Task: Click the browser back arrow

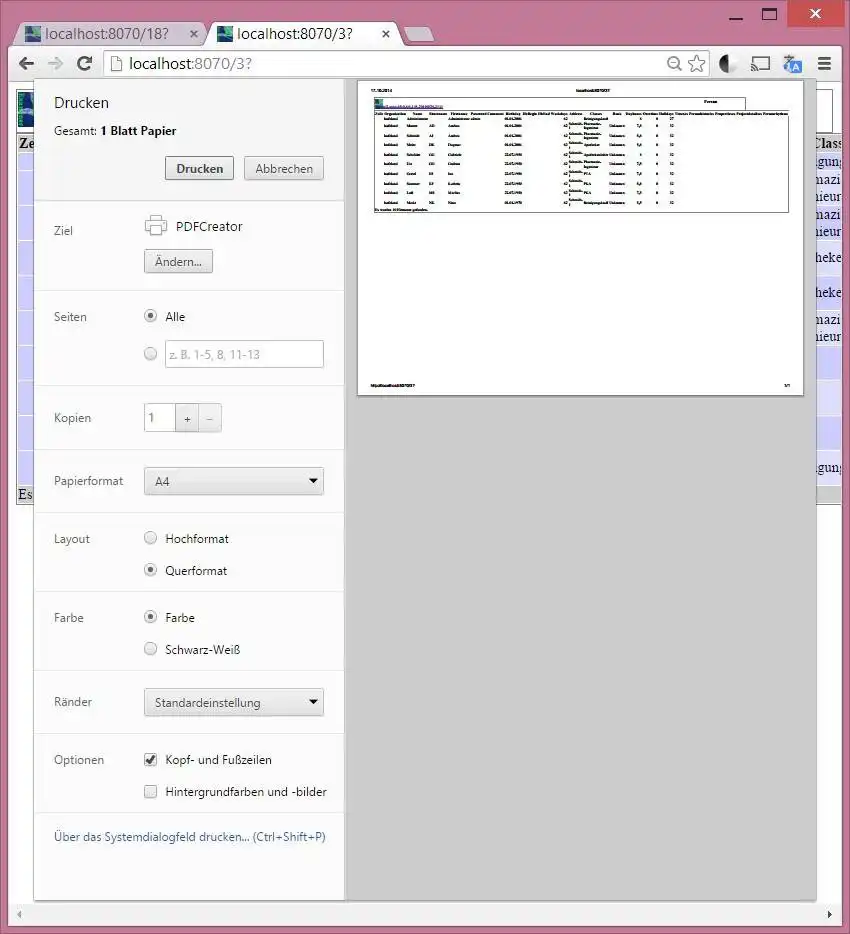Action: [x=26, y=64]
